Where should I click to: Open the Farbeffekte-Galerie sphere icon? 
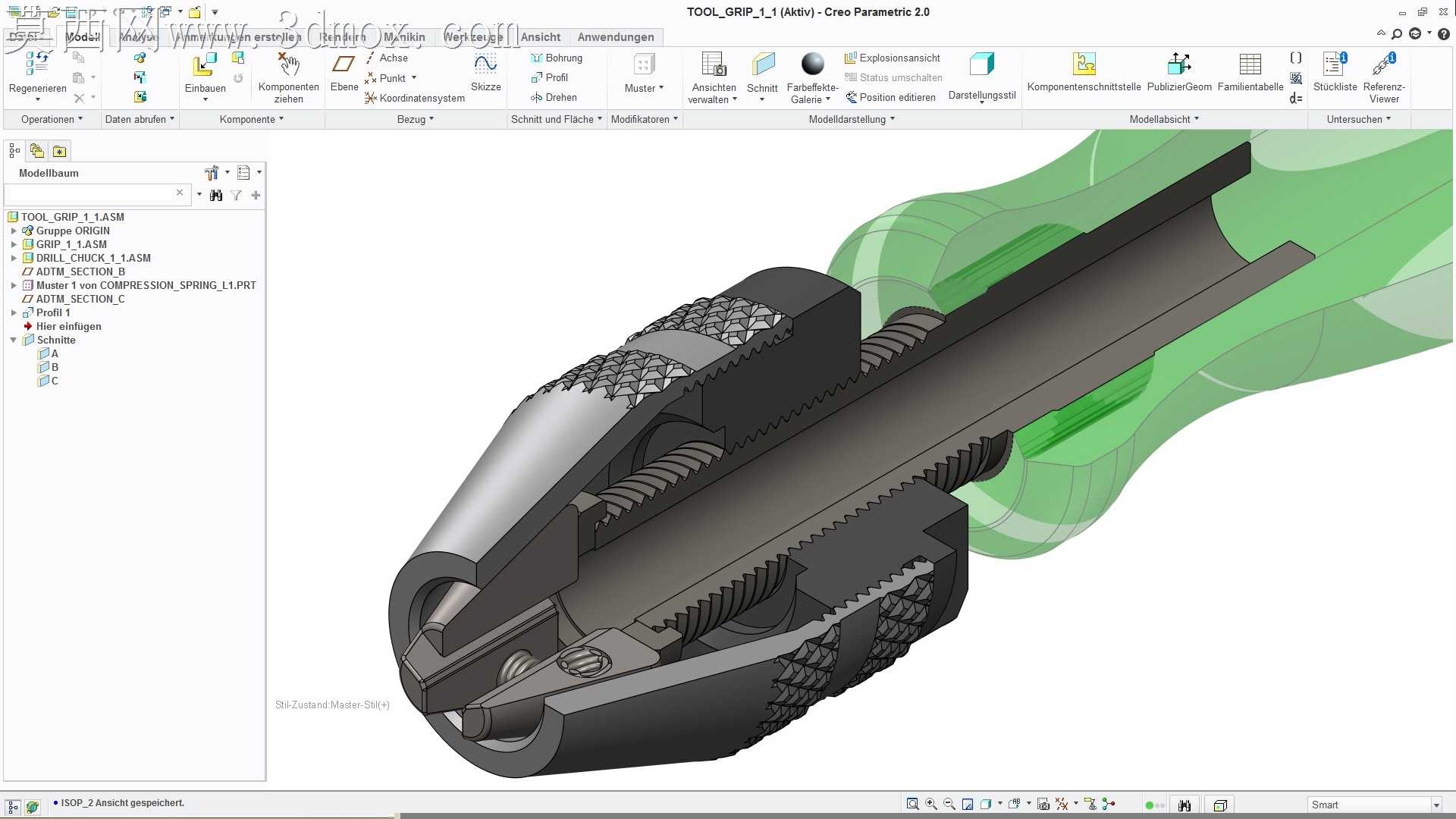pos(812,64)
